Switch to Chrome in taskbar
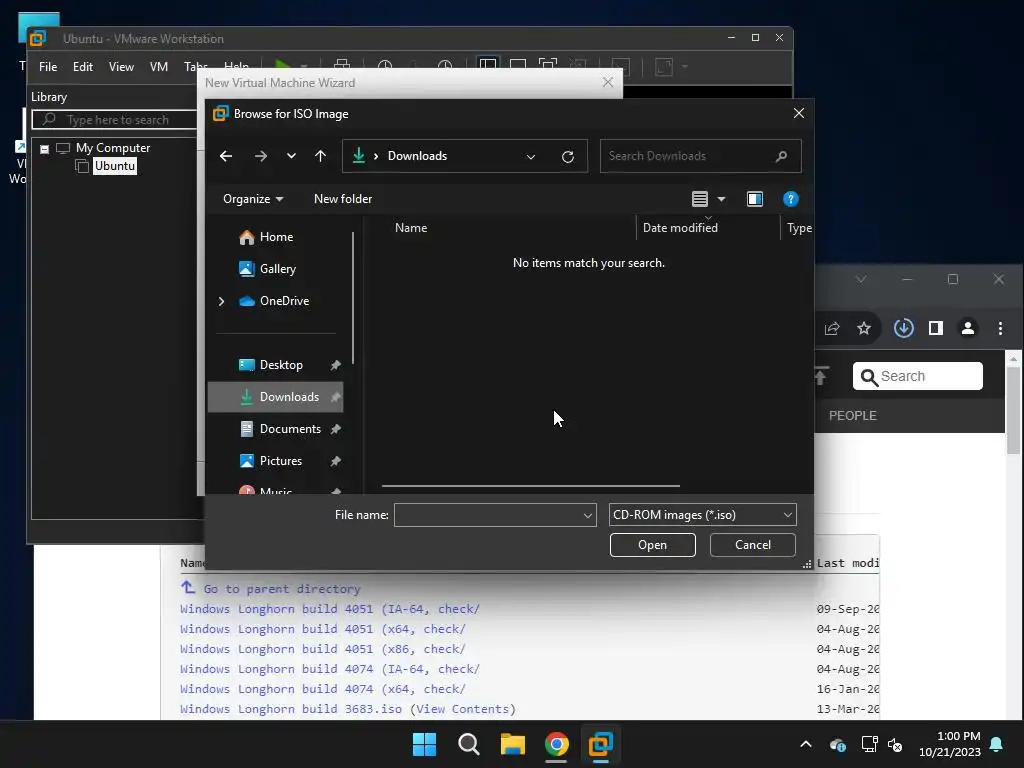The image size is (1024, 768). click(556, 744)
